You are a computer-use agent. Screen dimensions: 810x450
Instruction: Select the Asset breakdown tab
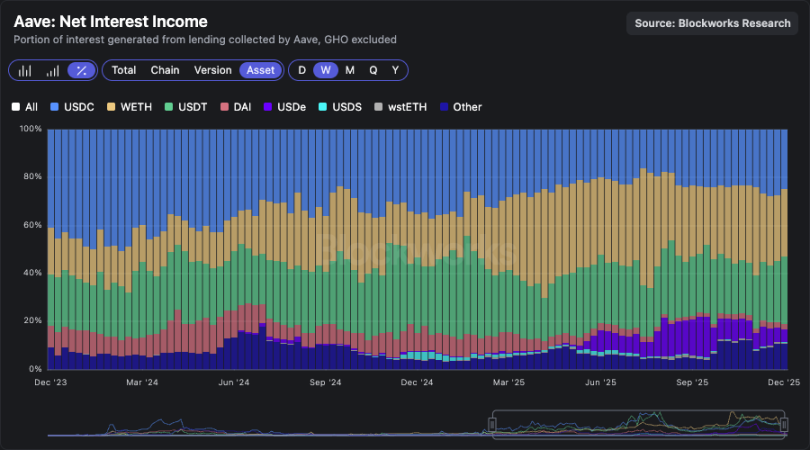(x=260, y=70)
